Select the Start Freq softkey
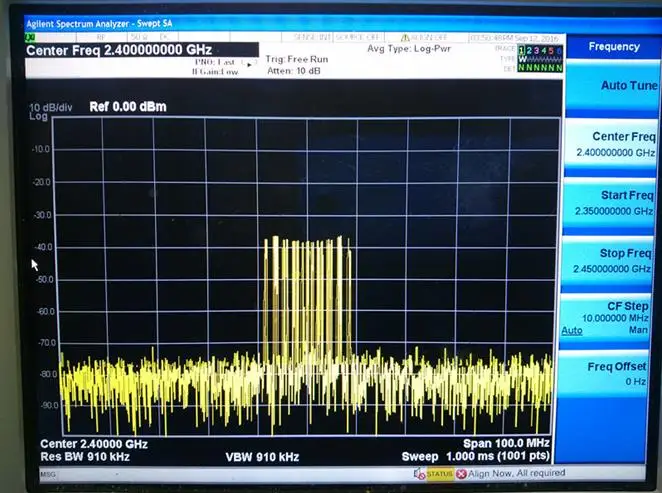This screenshot has height=493, width=662. (609, 203)
